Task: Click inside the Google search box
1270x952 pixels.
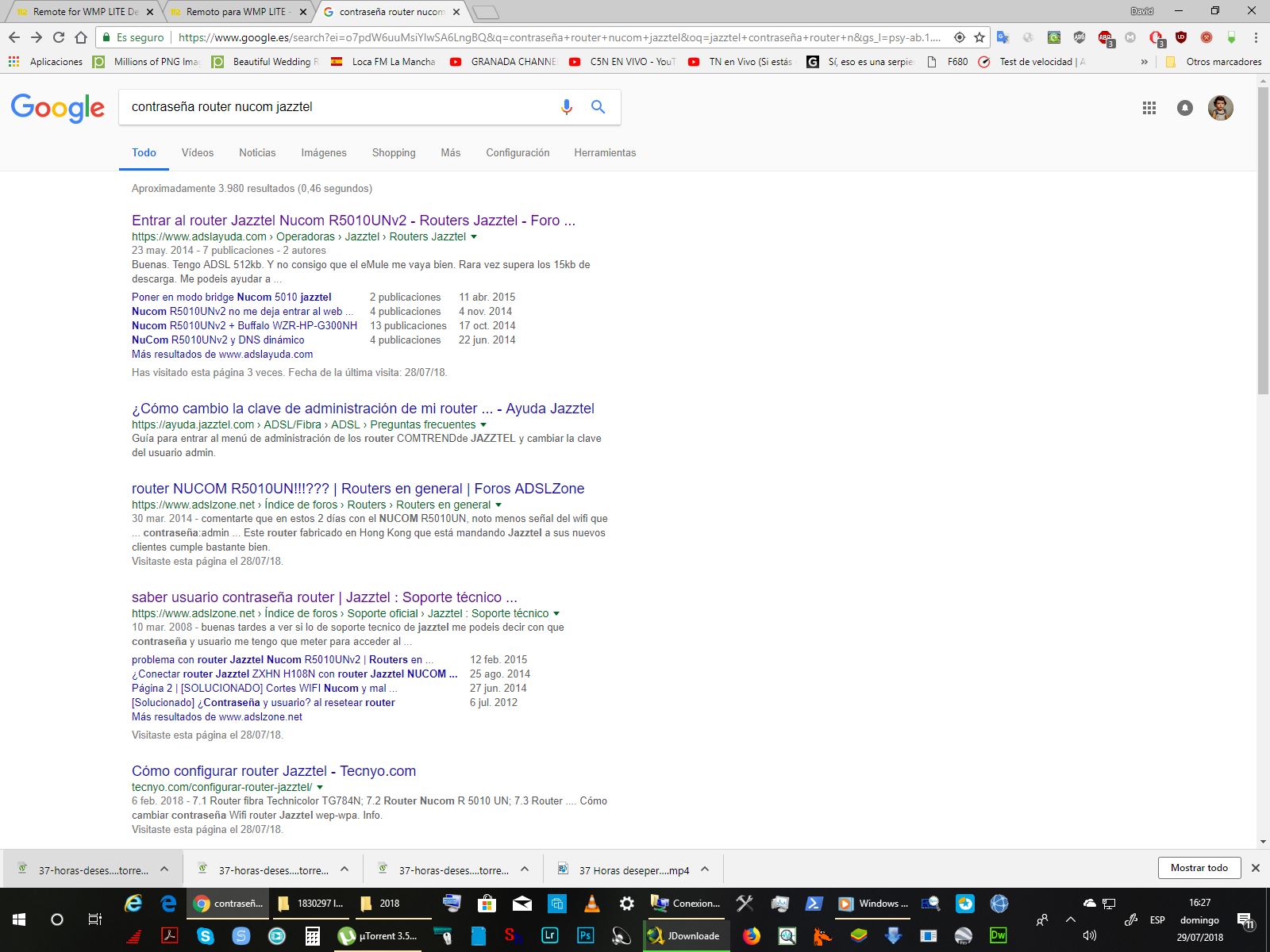Action: pos(333,107)
